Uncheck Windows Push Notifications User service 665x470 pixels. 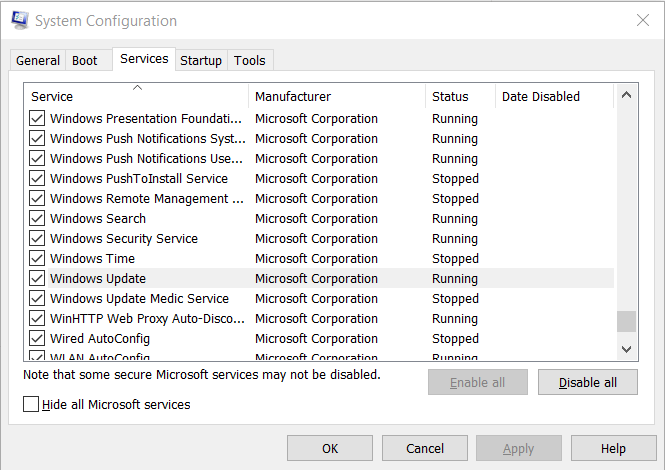point(37,158)
